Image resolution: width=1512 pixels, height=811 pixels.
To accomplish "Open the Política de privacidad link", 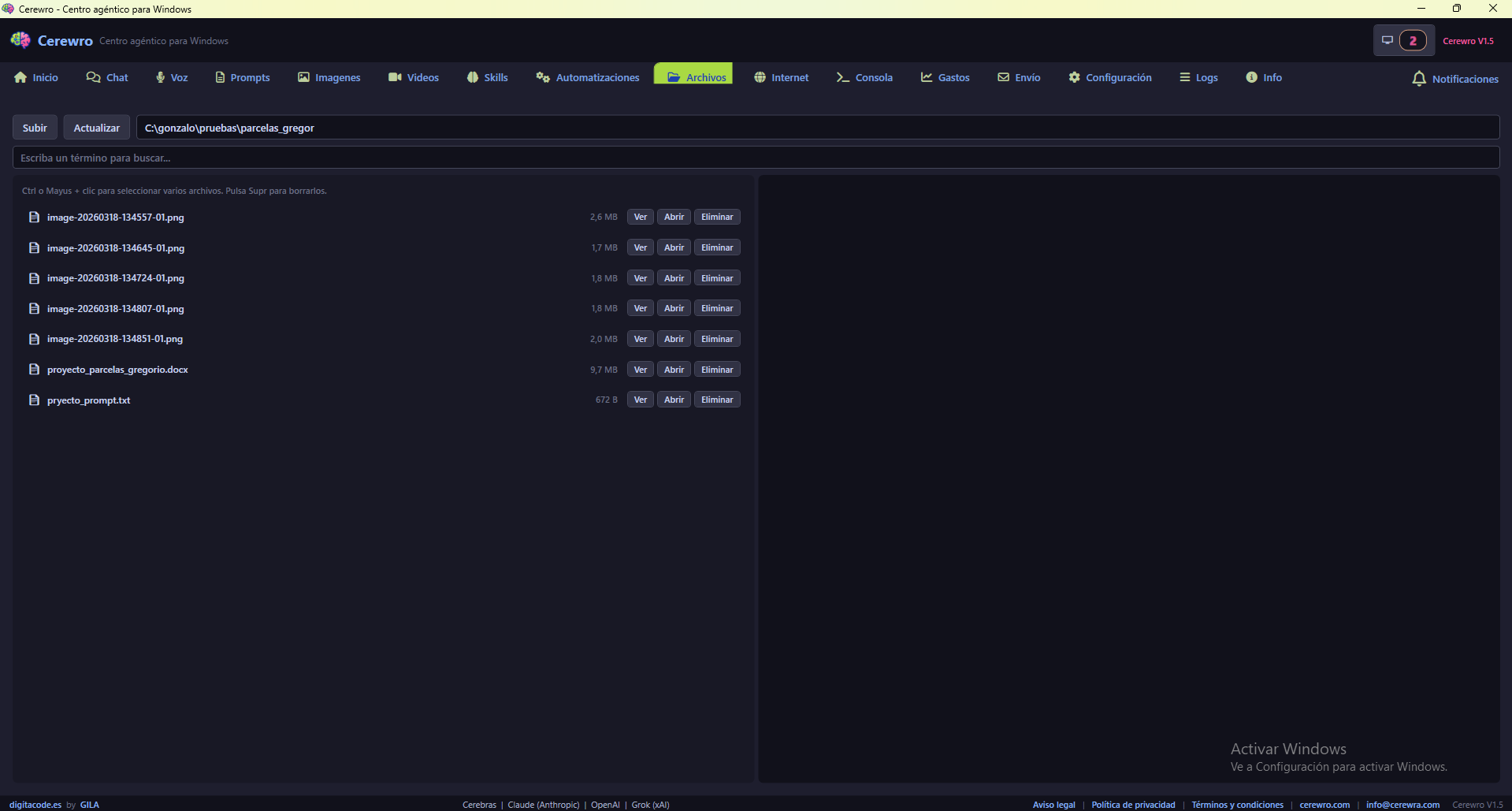I will [1132, 805].
